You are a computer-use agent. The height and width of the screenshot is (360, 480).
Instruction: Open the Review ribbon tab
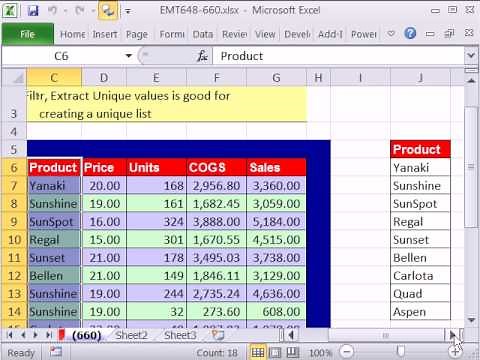[234, 34]
